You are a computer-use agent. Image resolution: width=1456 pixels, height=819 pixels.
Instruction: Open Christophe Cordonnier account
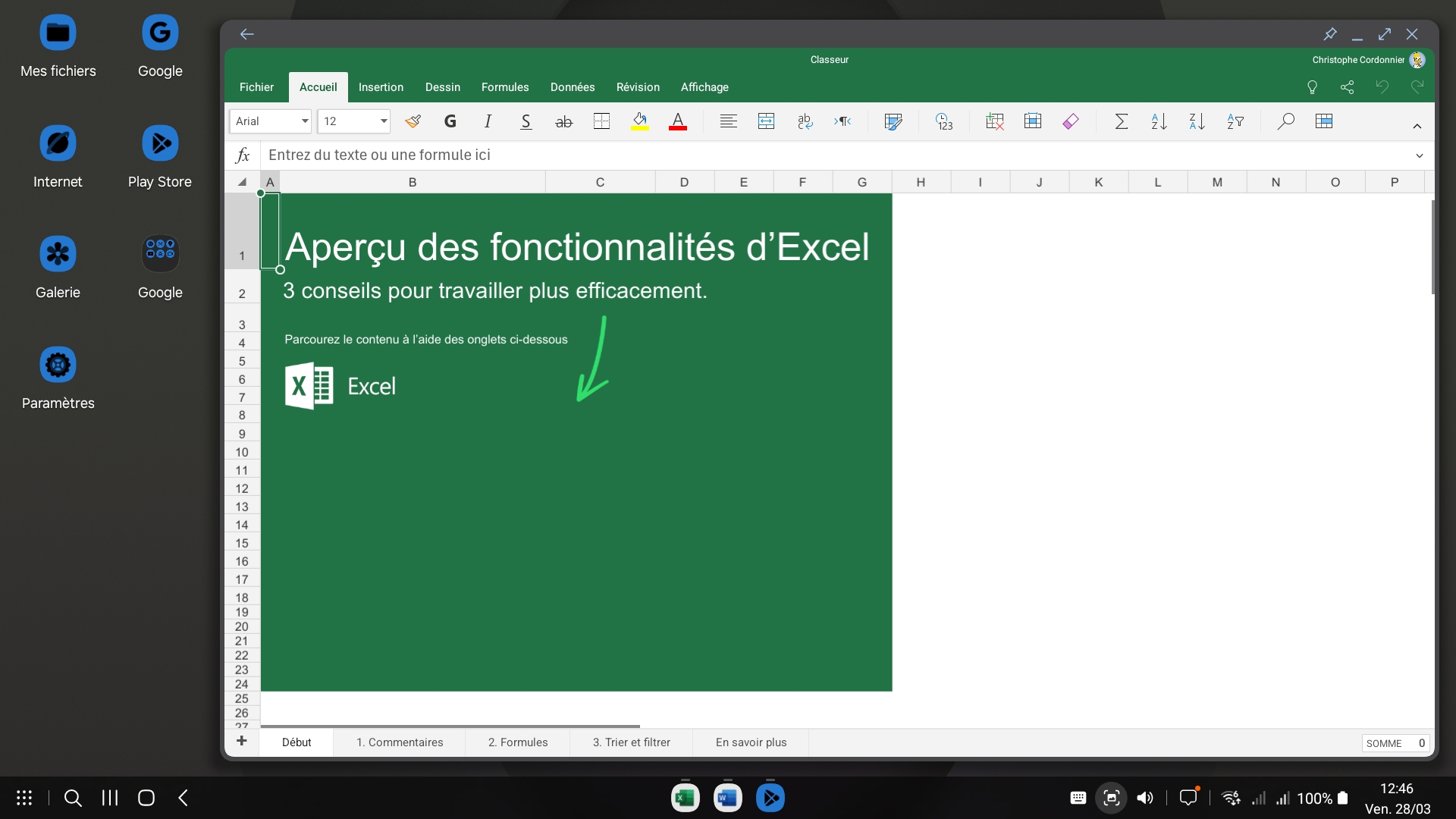[x=1369, y=60]
